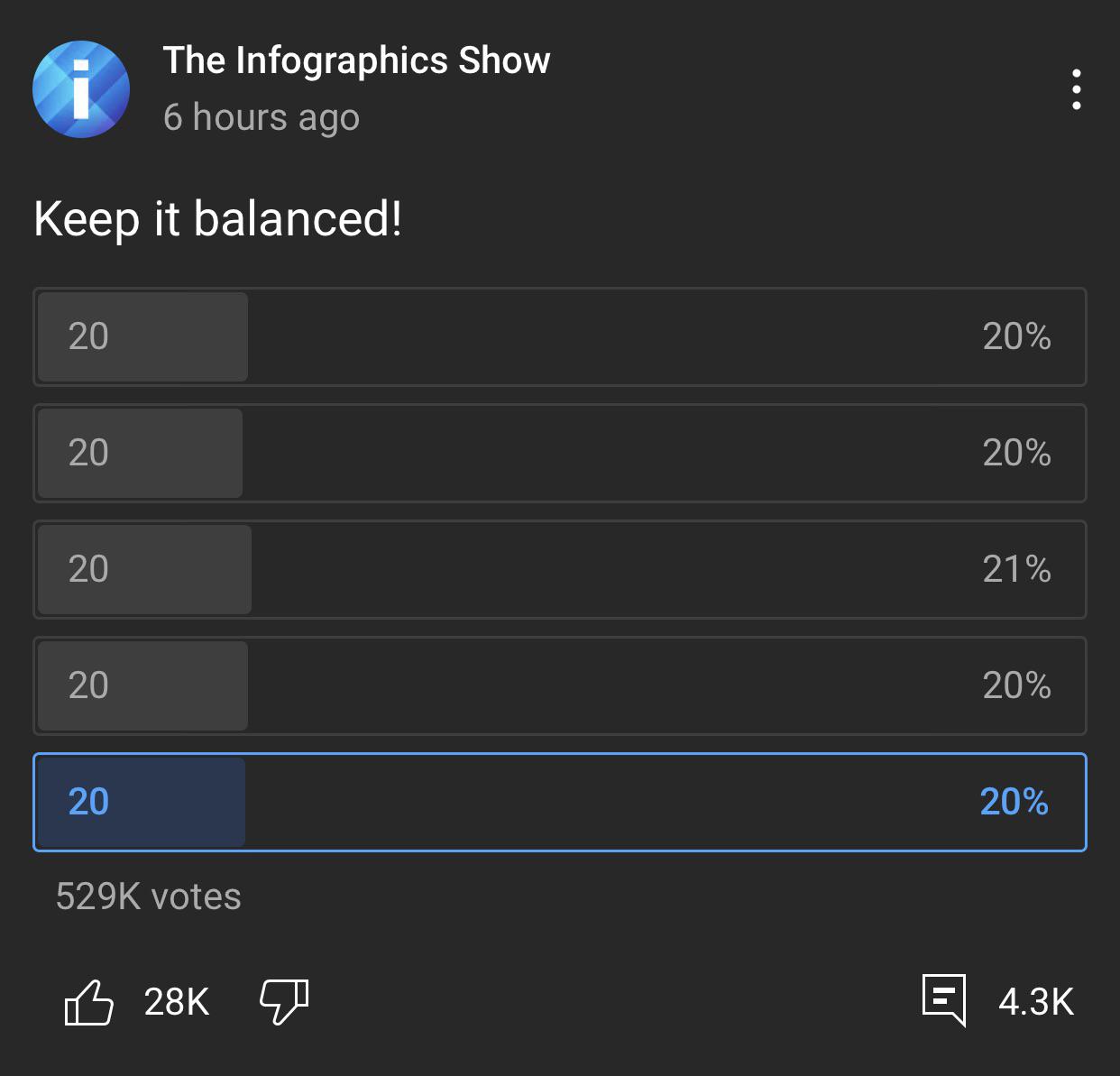This screenshot has width=1120, height=1076.
Task: Click the 529K votes label
Action: [149, 897]
